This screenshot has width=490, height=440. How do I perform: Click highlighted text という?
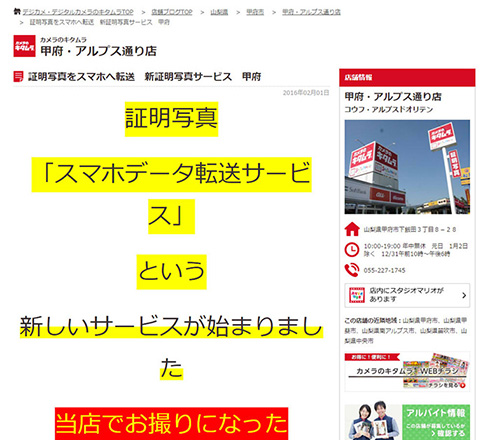tap(171, 272)
